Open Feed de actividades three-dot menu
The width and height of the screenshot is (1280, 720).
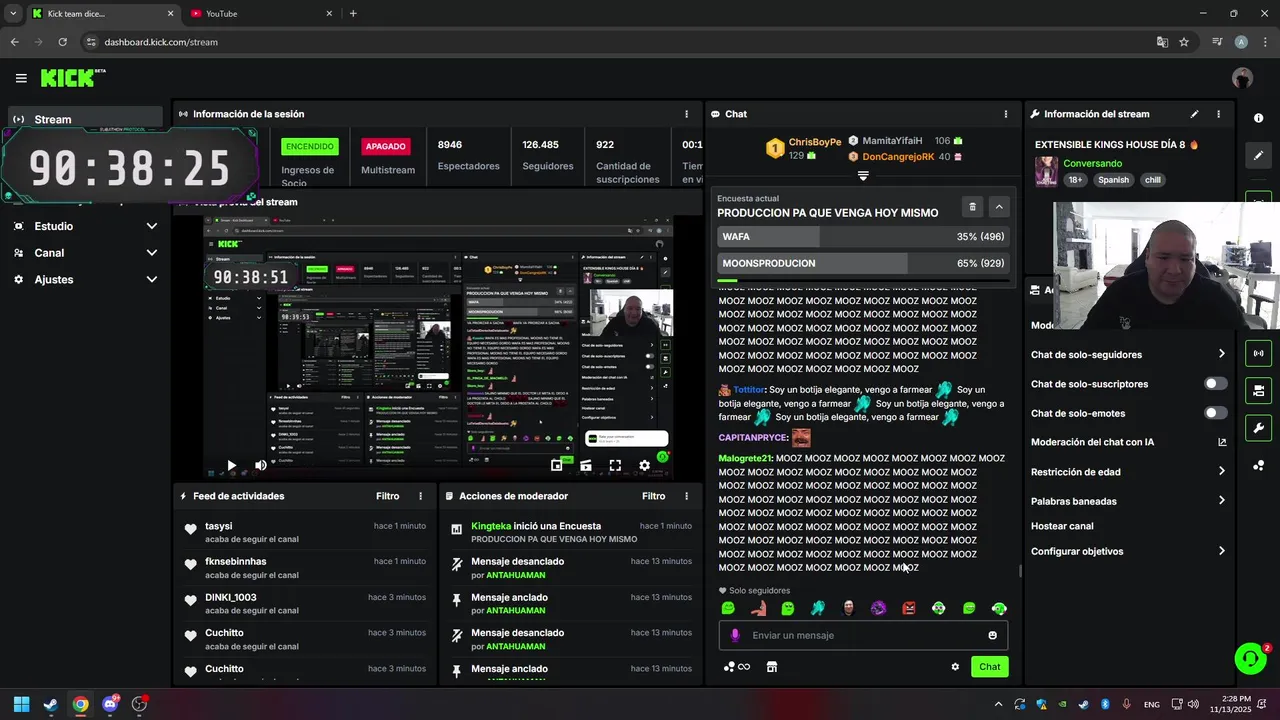point(420,496)
